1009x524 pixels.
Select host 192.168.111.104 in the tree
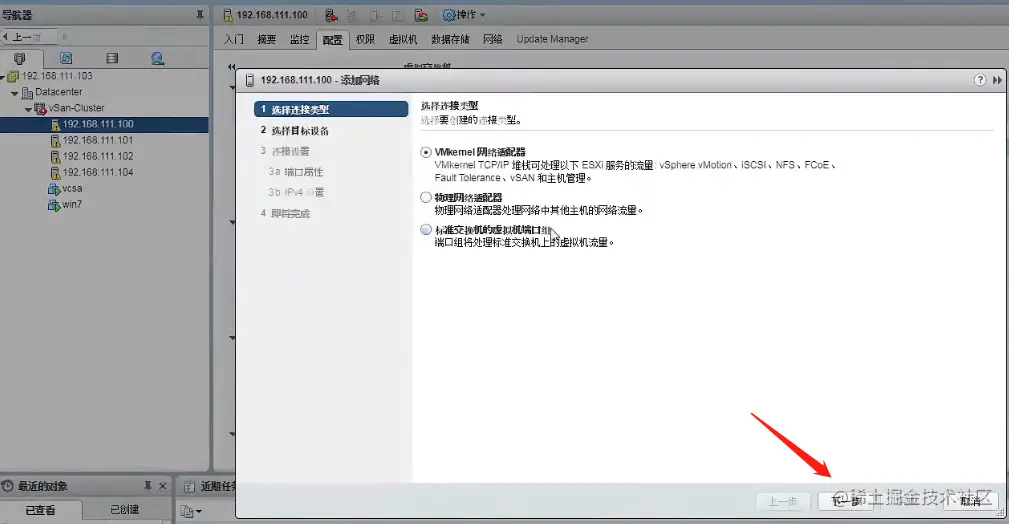click(98, 173)
